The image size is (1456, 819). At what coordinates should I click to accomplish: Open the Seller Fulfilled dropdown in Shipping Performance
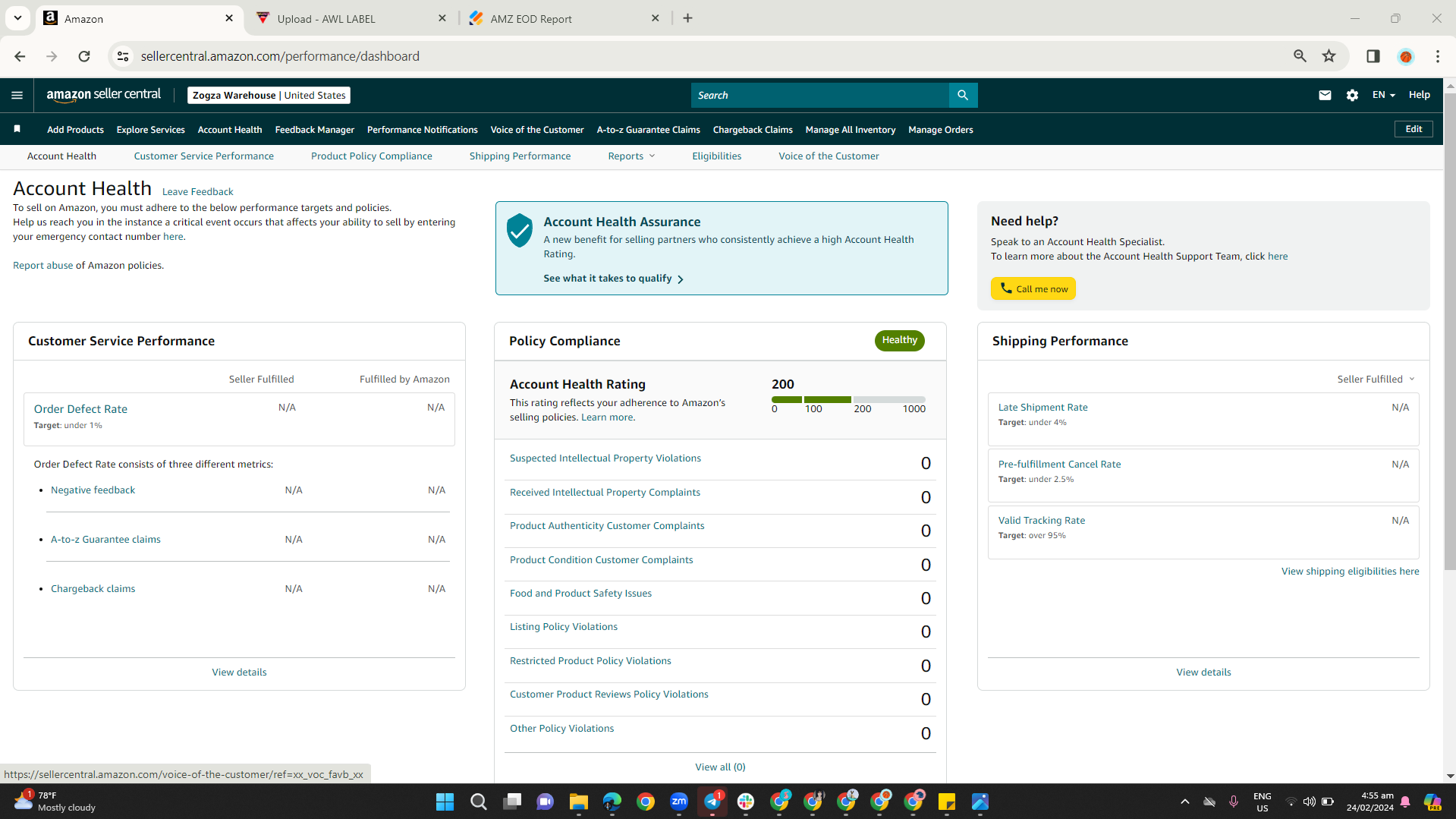(x=1376, y=379)
